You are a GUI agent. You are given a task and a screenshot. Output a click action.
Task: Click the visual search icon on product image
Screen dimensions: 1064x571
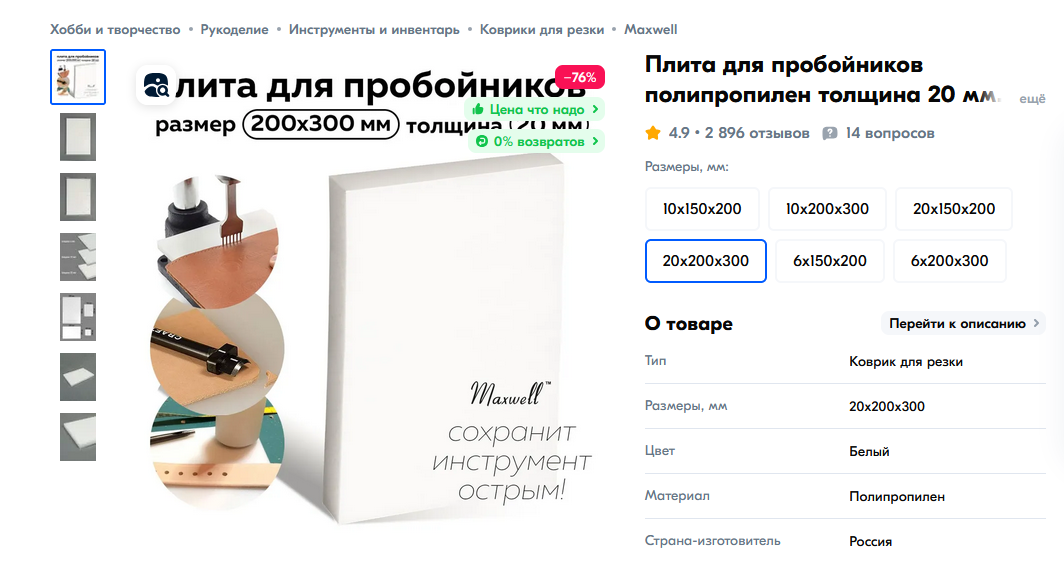click(x=156, y=86)
